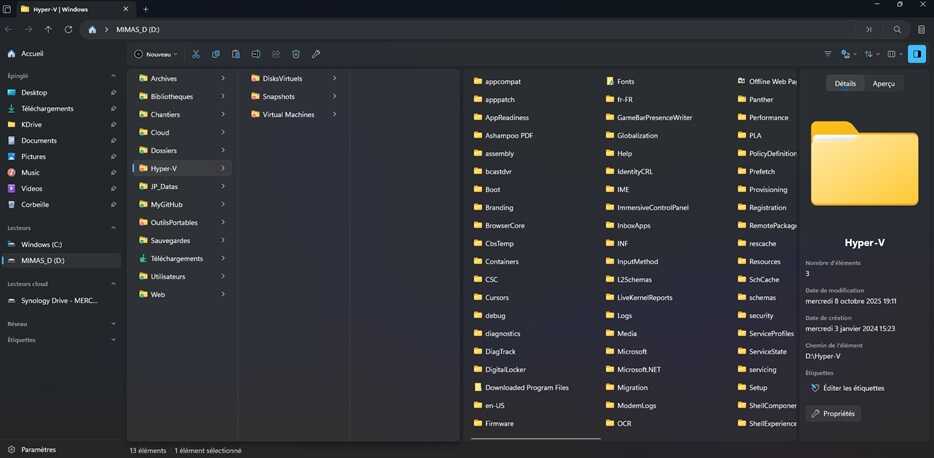Expand the Étiquettes sidebar section
This screenshot has height=458, width=934.
[x=113, y=340]
